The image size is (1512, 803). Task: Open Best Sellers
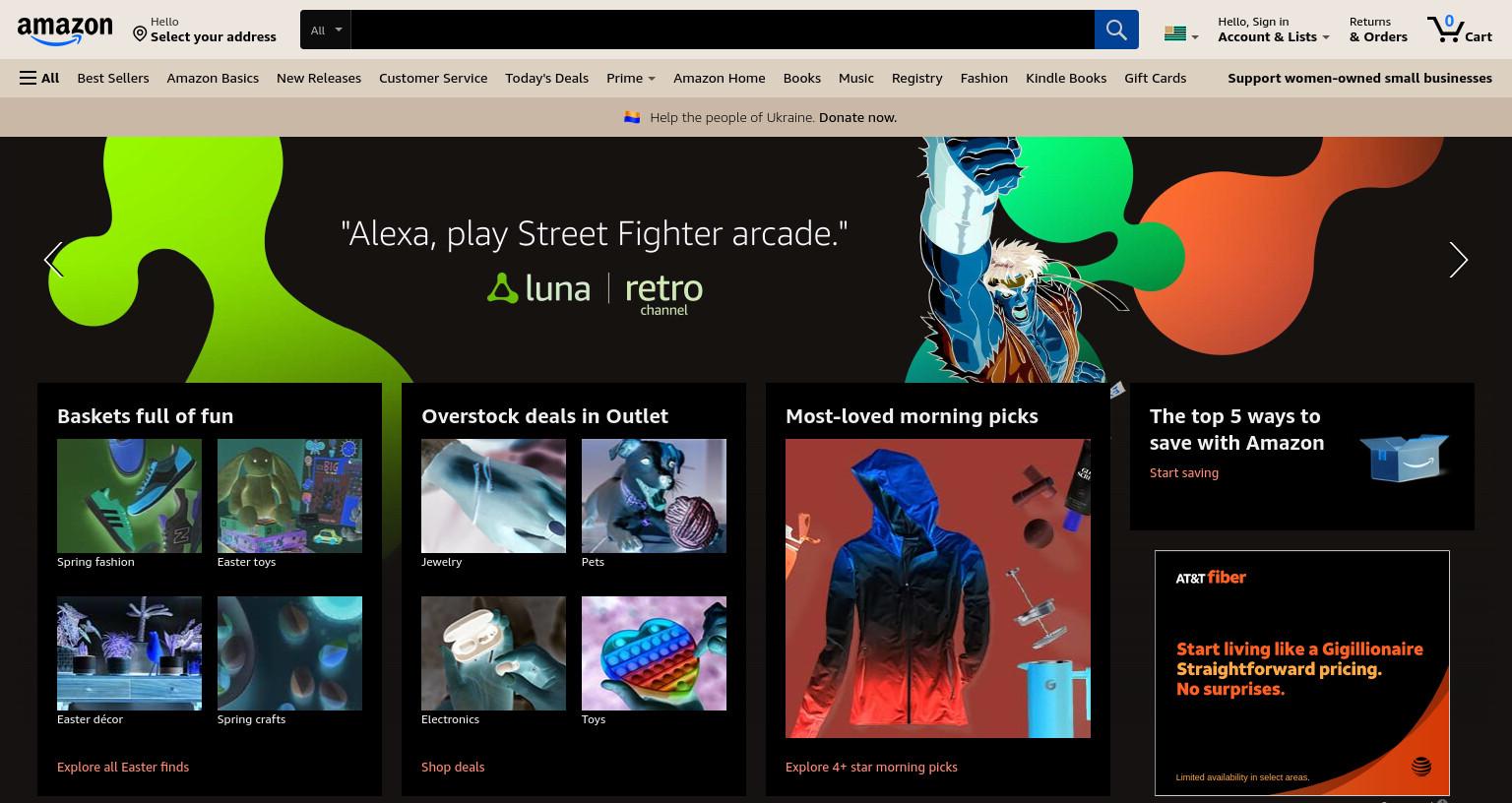point(113,78)
